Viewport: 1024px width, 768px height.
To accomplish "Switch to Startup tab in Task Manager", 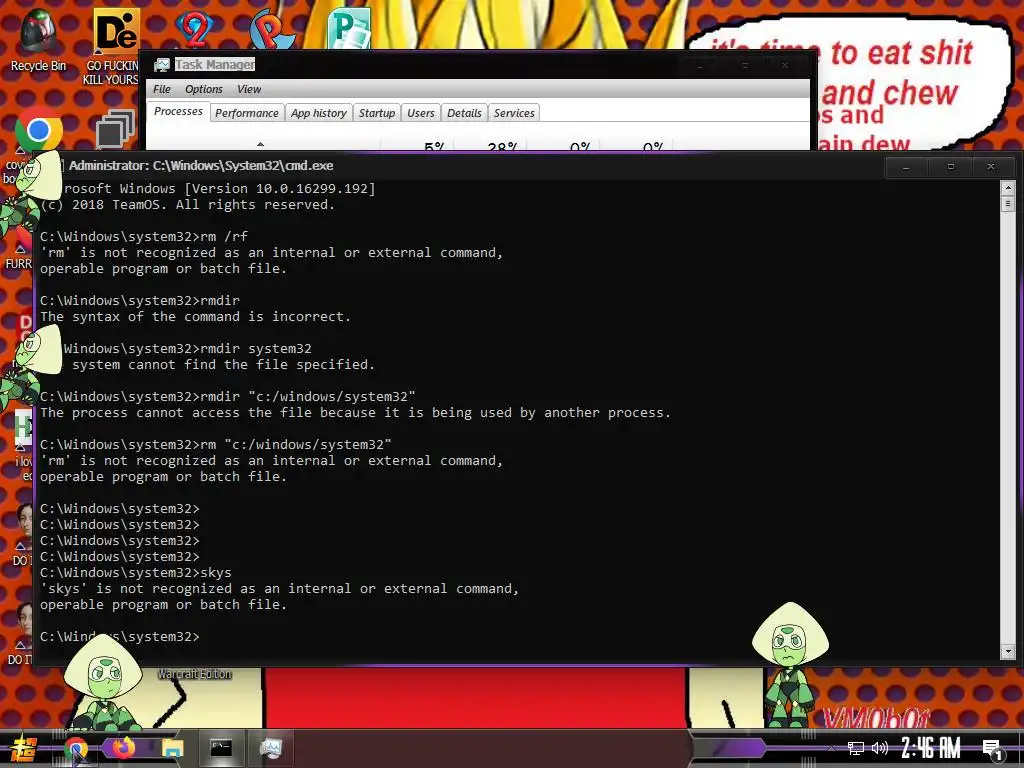I will 377,113.
